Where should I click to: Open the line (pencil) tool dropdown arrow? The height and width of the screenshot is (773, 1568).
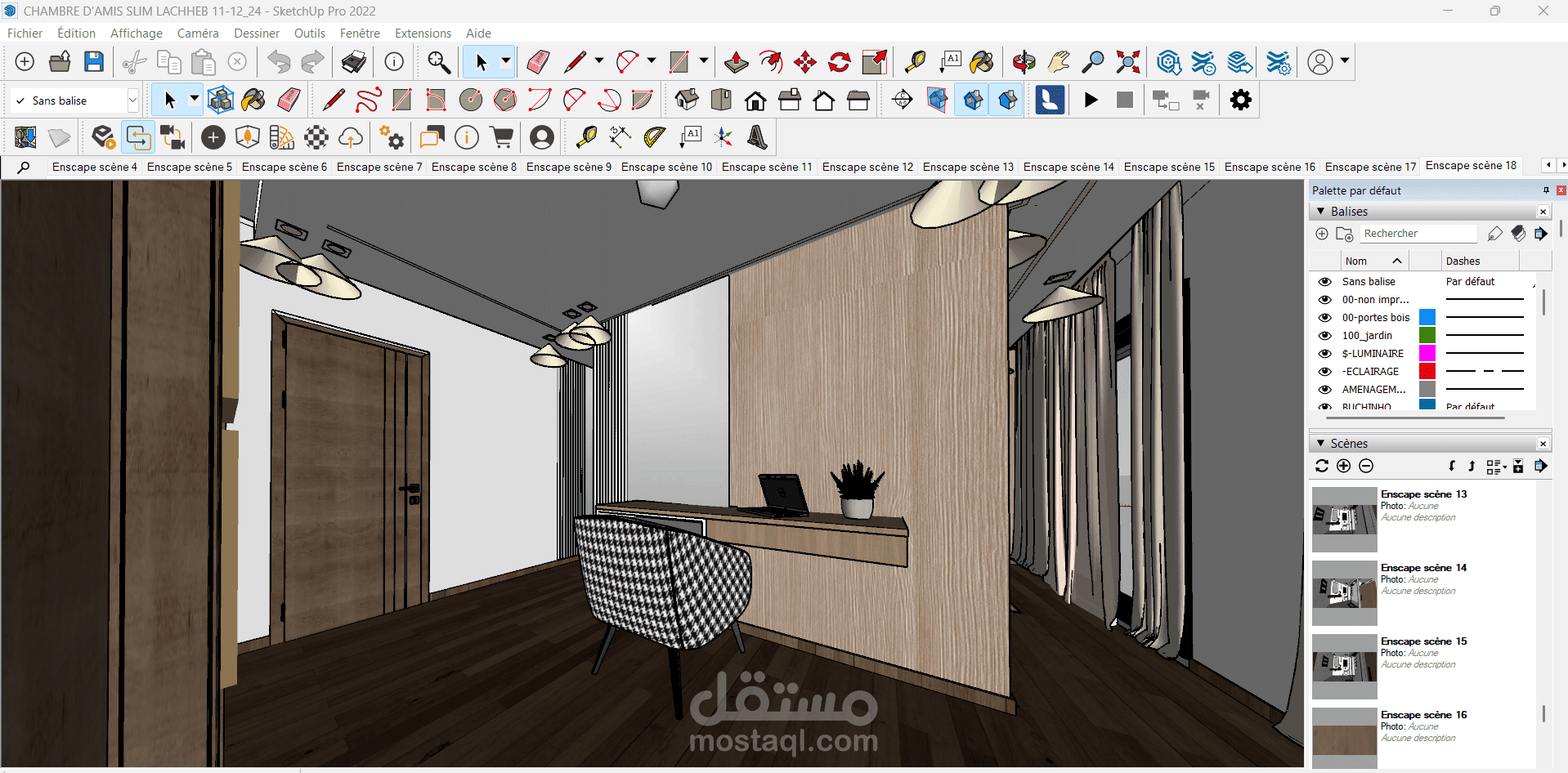click(599, 61)
